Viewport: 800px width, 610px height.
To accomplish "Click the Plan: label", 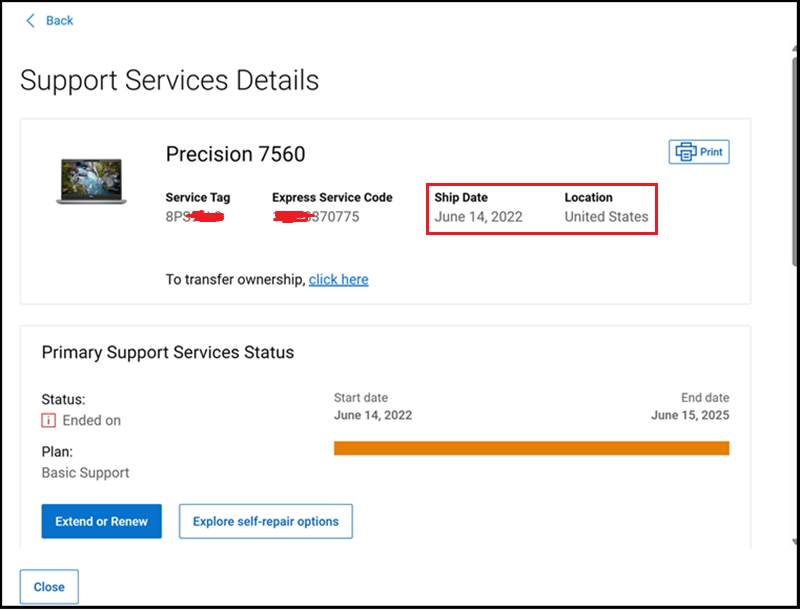I will click(x=57, y=452).
